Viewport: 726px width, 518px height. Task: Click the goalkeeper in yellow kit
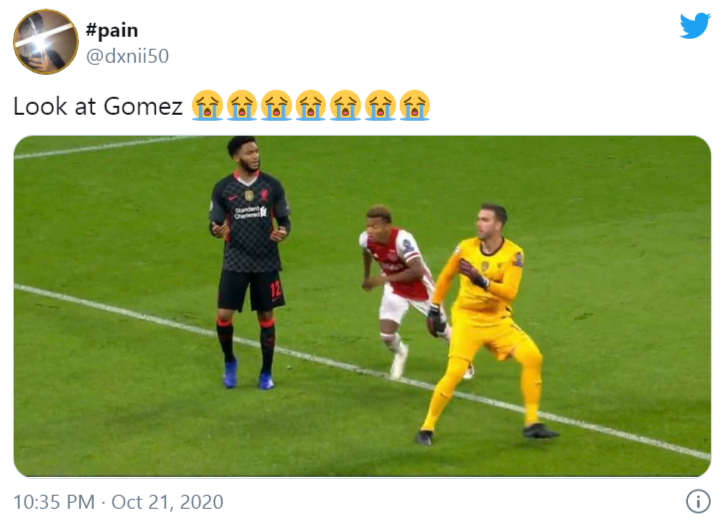(486, 310)
